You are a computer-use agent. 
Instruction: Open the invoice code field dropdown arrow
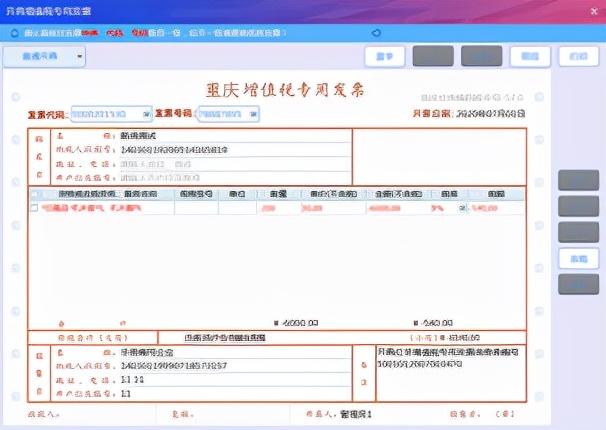146,114
